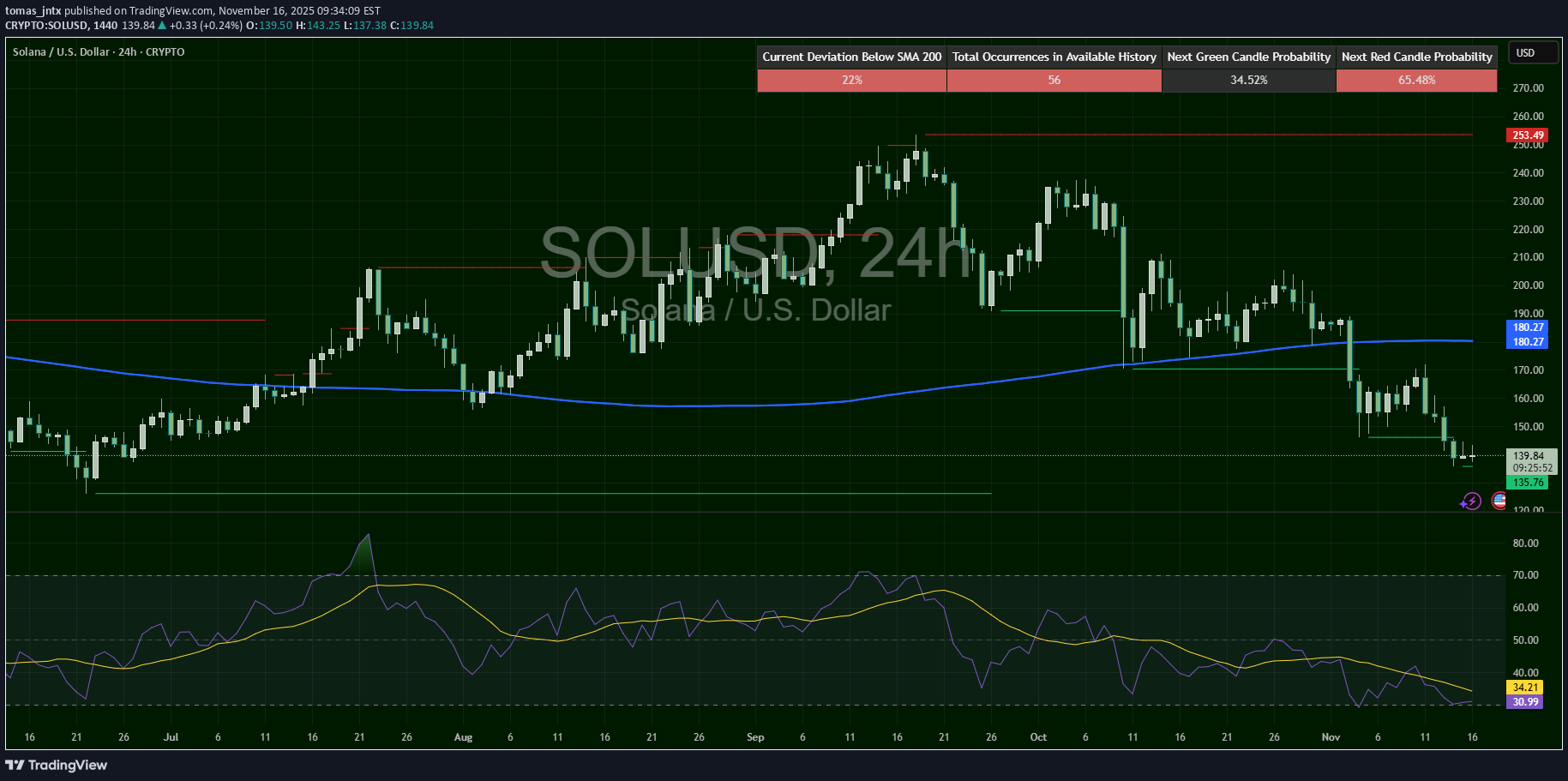
Task: Click the US flag economic event icon near the price scale
Action: 1499,502
